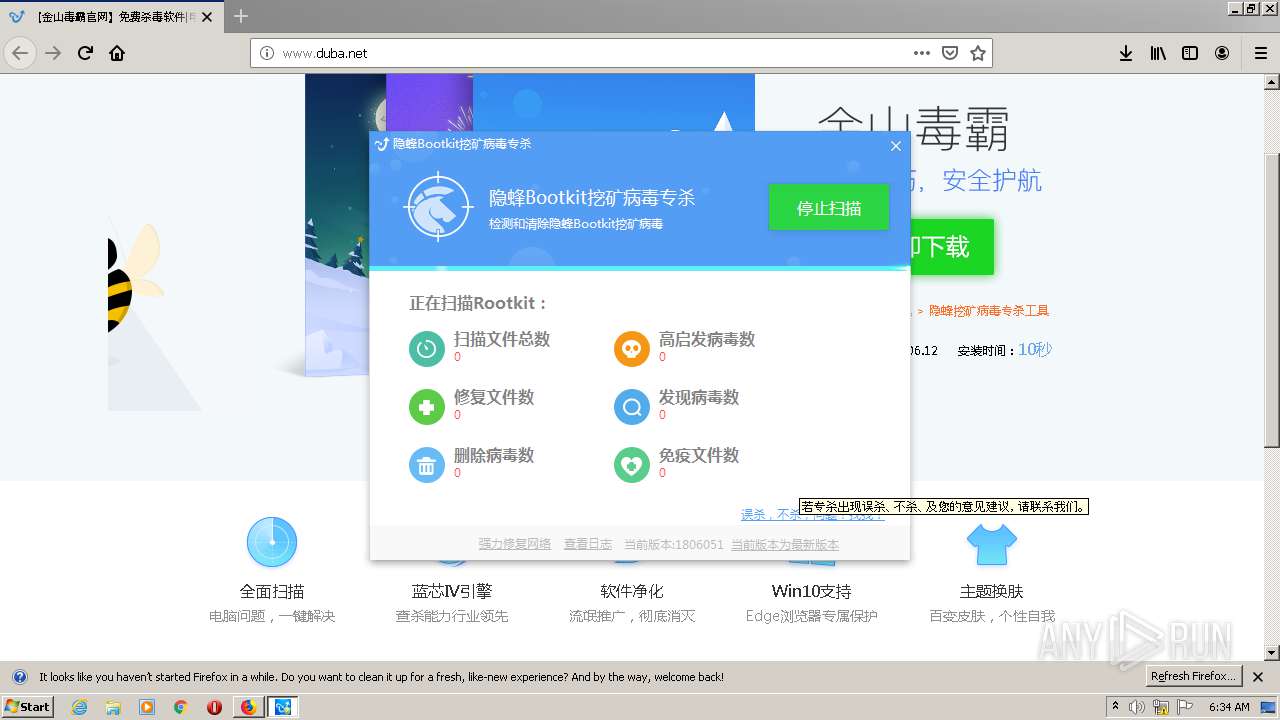Bookmark this page with the star icon
The image size is (1280, 720).
coord(978,53)
